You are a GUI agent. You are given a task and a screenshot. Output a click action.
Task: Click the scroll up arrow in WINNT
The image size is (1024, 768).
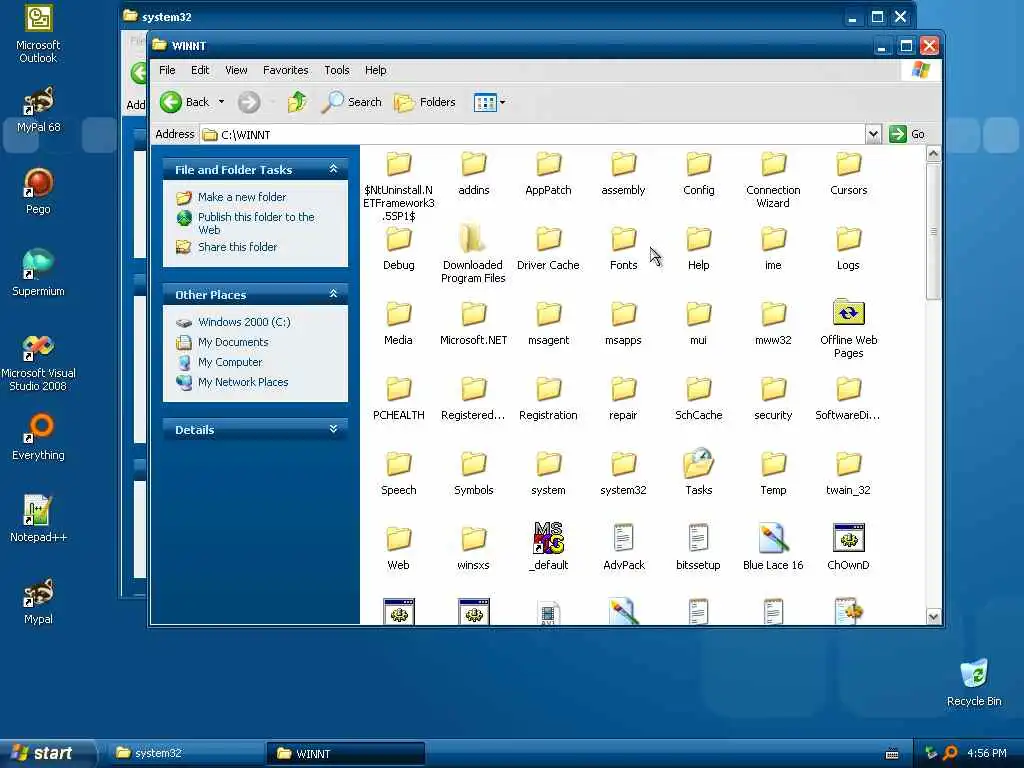point(933,154)
